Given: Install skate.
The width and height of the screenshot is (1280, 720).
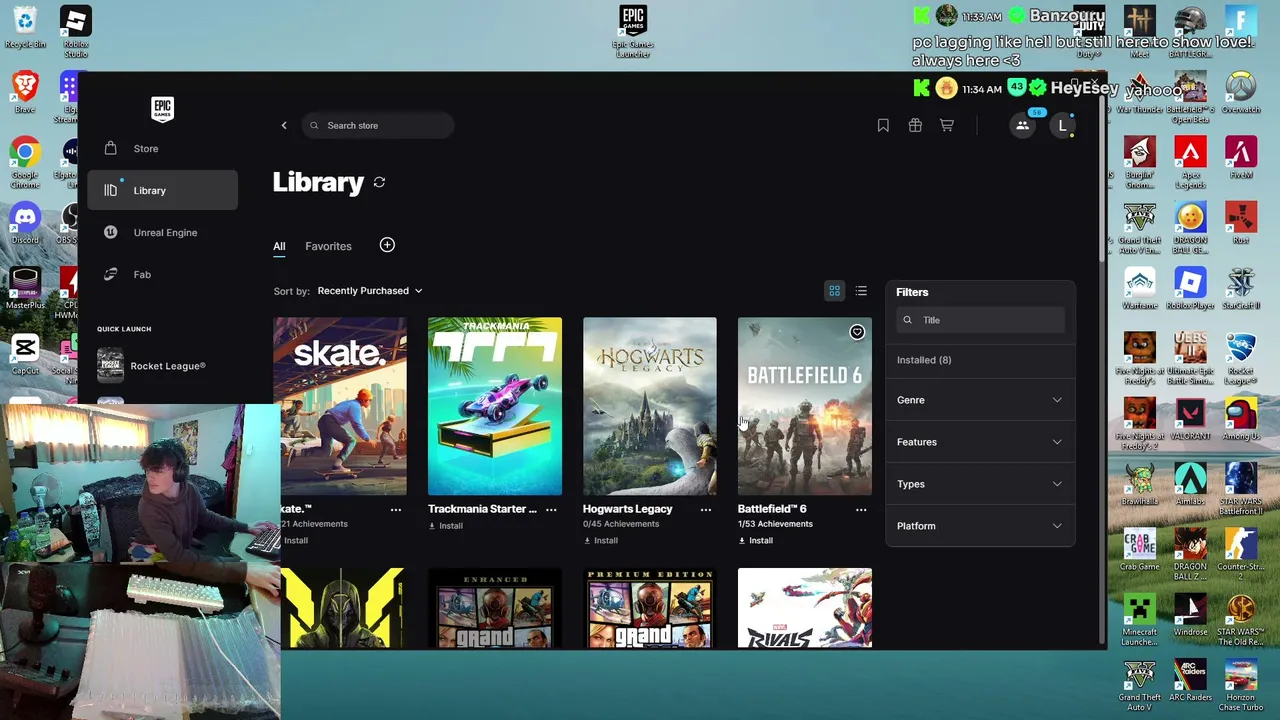Looking at the screenshot, I should (295, 541).
